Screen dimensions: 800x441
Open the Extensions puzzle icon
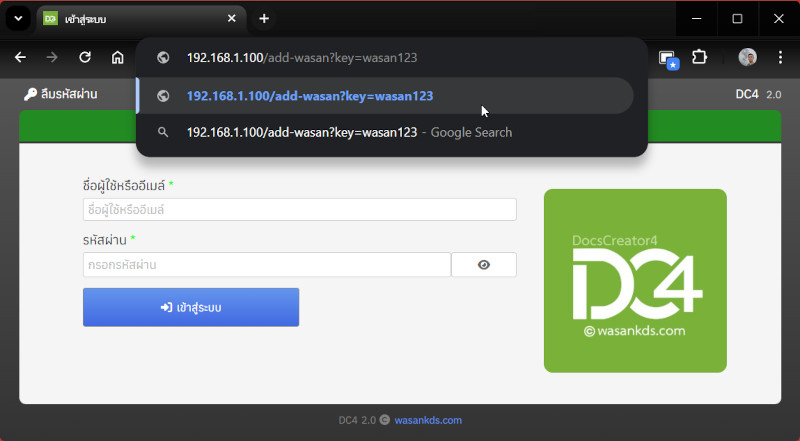699,57
